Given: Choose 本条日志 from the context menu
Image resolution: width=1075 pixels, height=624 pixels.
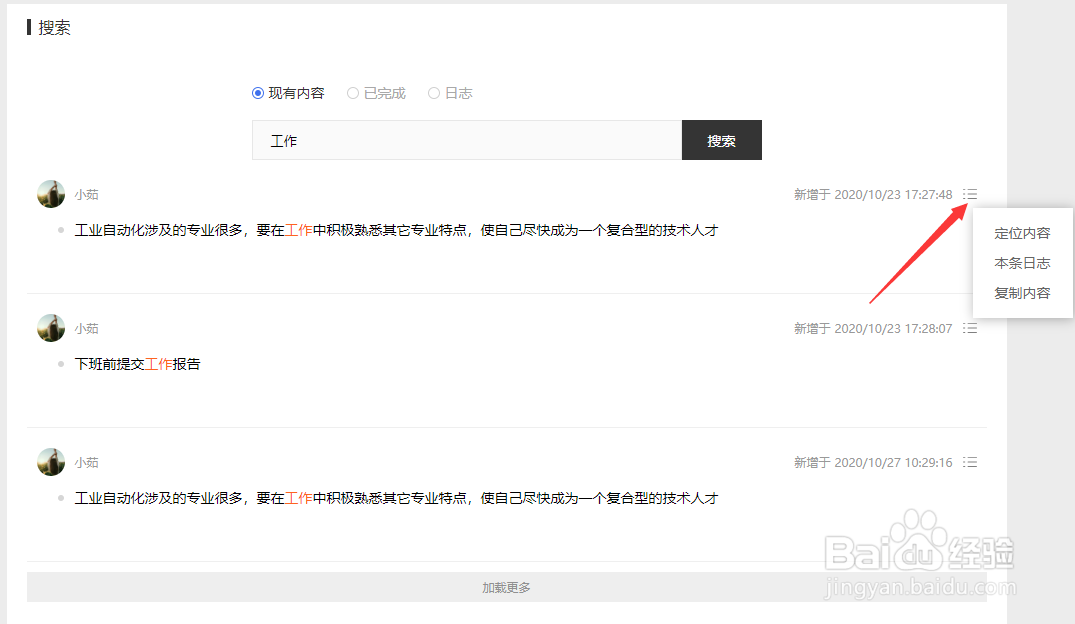Looking at the screenshot, I should pos(1022,263).
